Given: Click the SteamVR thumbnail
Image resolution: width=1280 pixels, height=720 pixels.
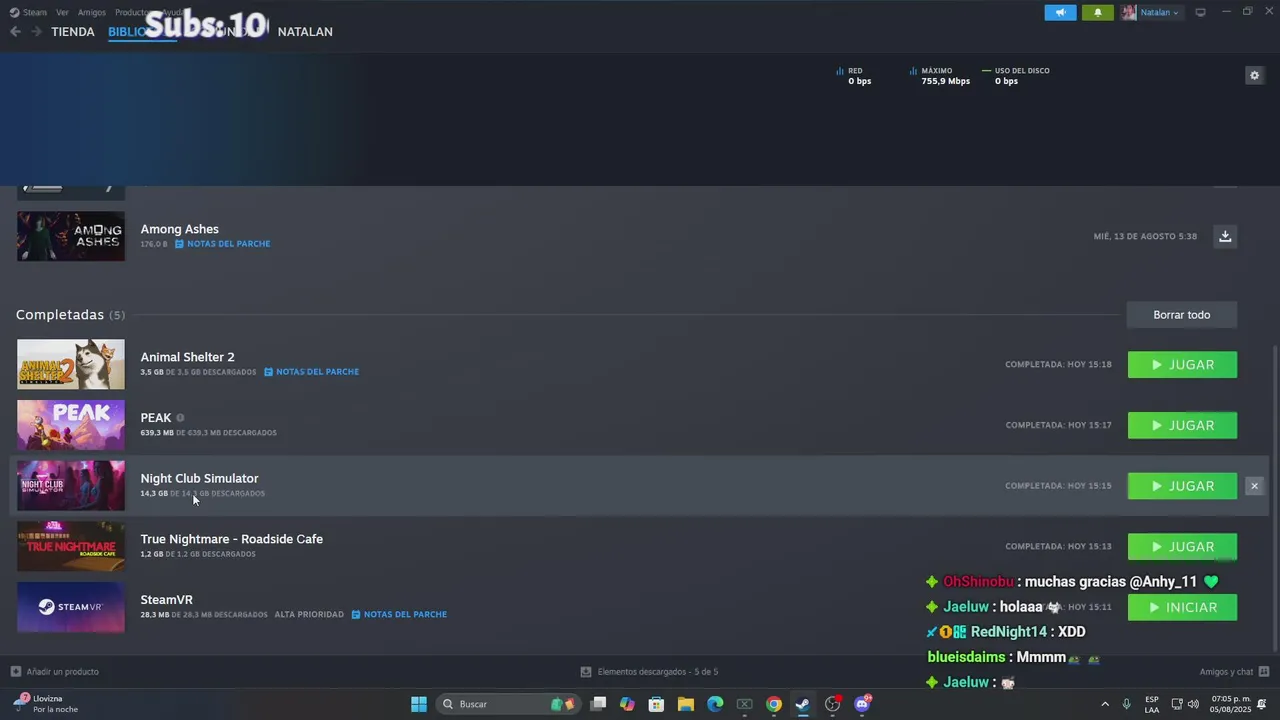Looking at the screenshot, I should (x=71, y=607).
